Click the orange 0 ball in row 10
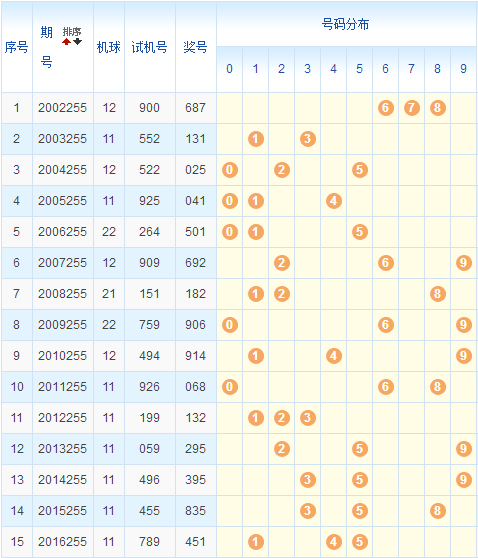This screenshot has width=478, height=558. click(x=230, y=387)
